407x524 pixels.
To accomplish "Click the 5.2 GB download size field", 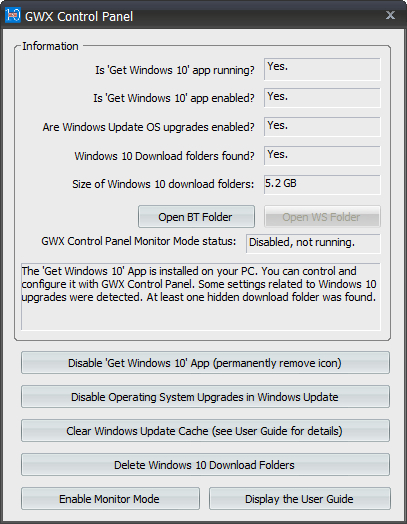I will pos(322,184).
